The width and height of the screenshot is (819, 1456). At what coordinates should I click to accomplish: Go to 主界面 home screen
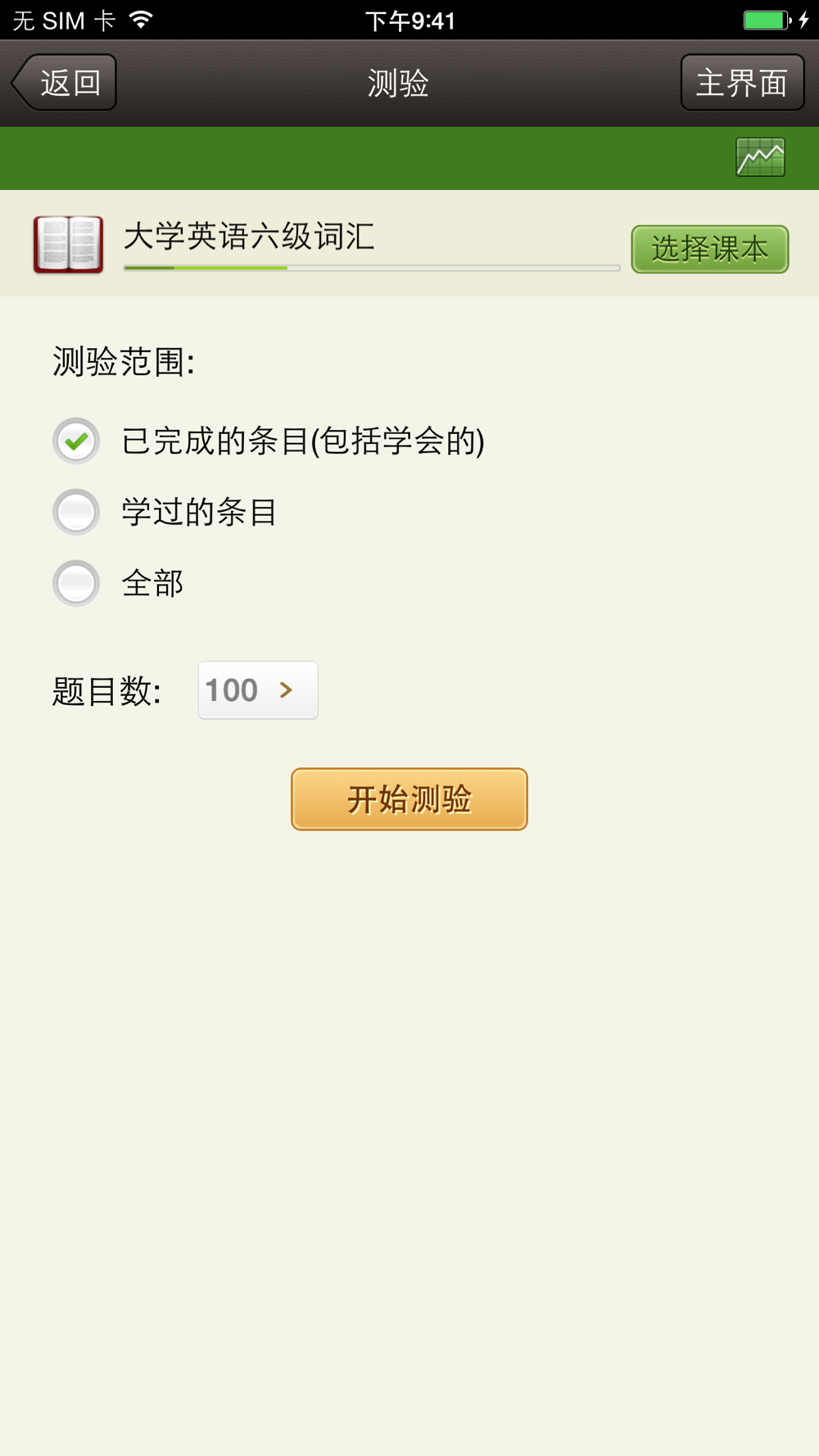click(x=742, y=83)
